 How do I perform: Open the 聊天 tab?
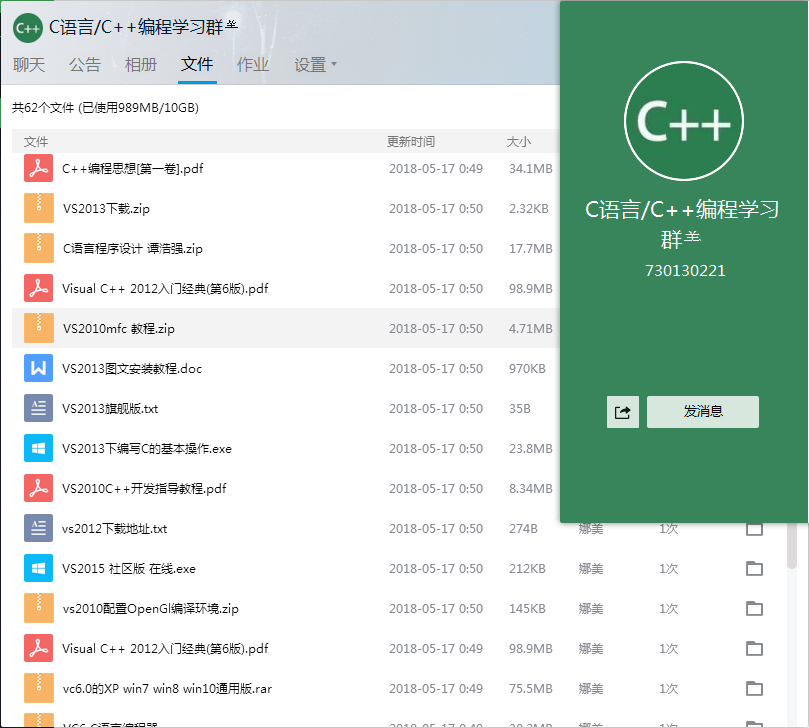pos(29,65)
